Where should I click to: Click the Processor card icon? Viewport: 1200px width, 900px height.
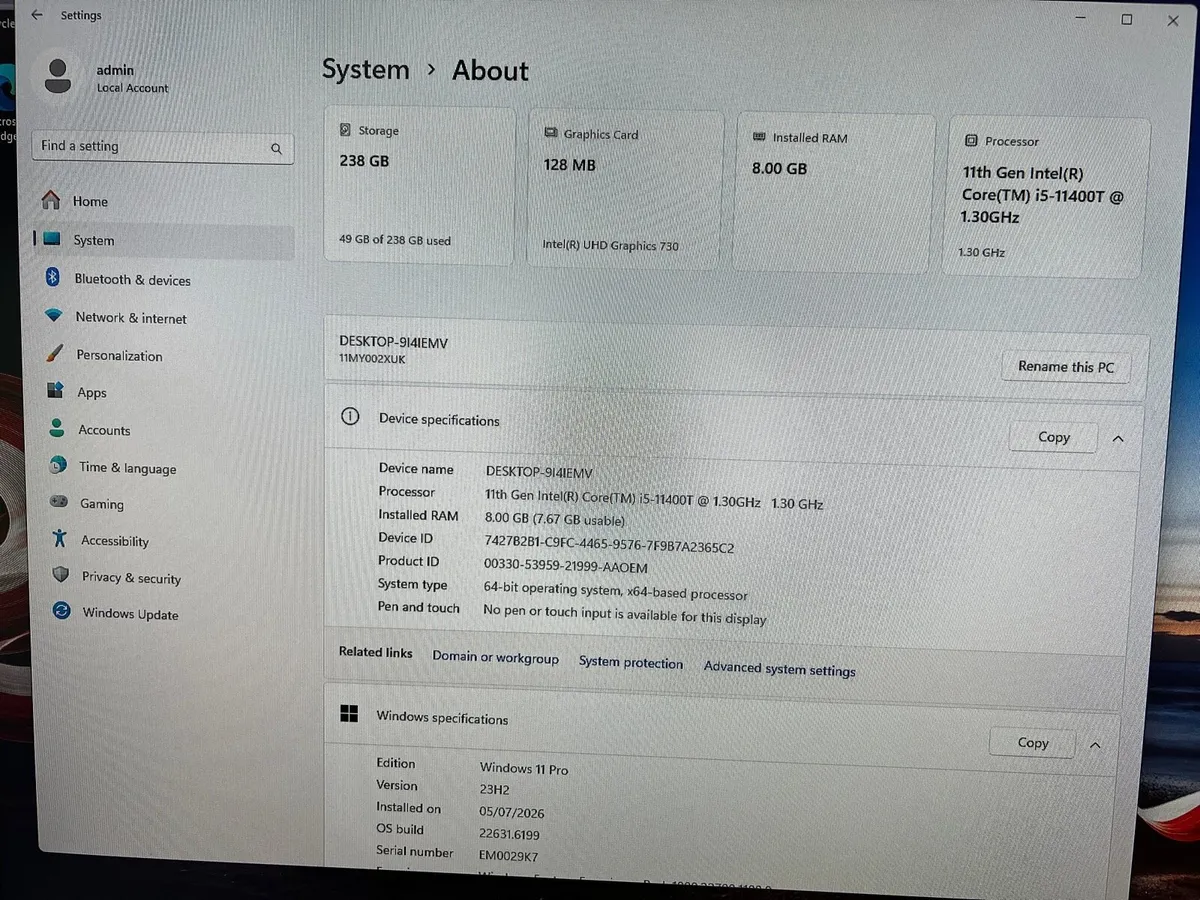[971, 141]
